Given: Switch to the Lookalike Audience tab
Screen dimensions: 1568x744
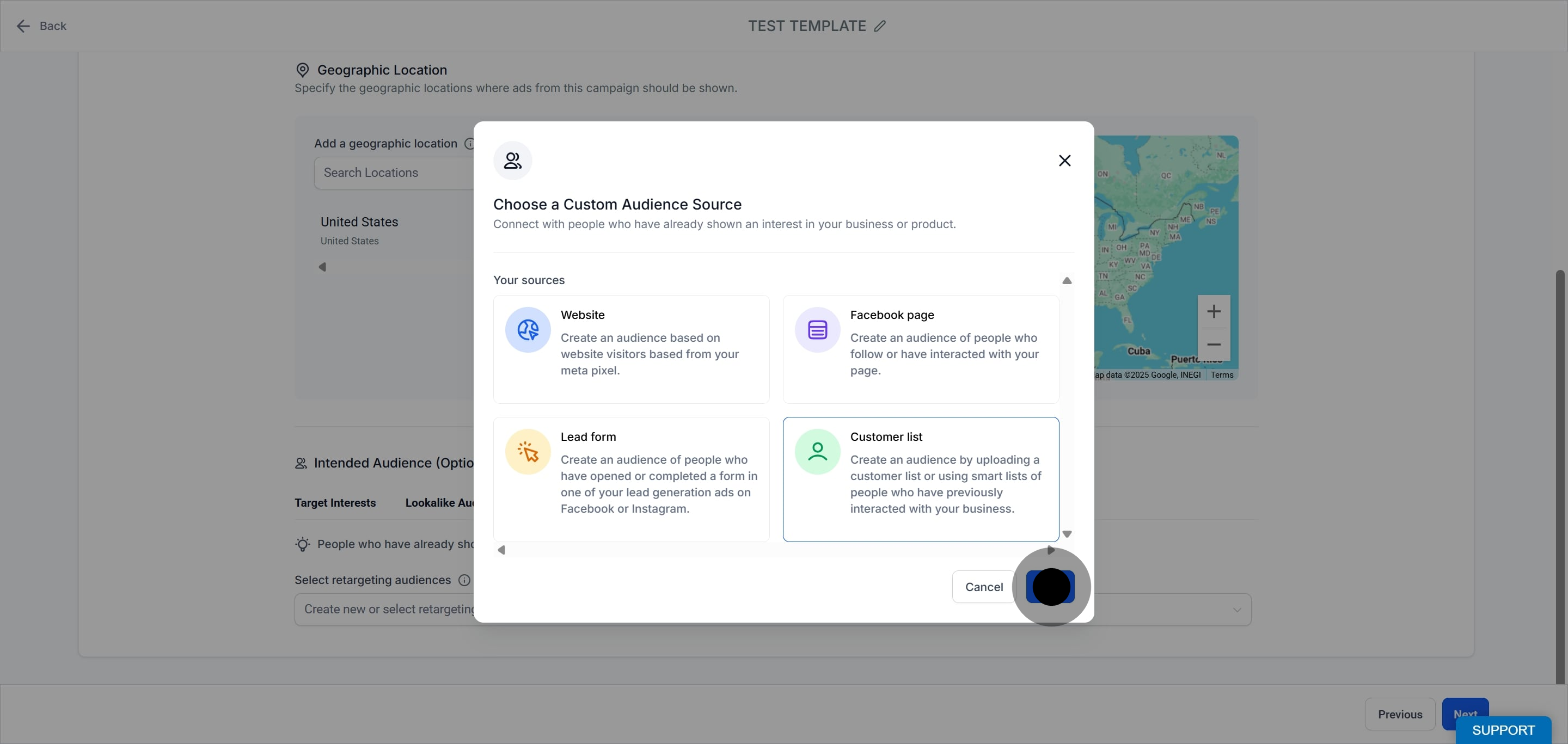Looking at the screenshot, I should pyautogui.click(x=439, y=502).
